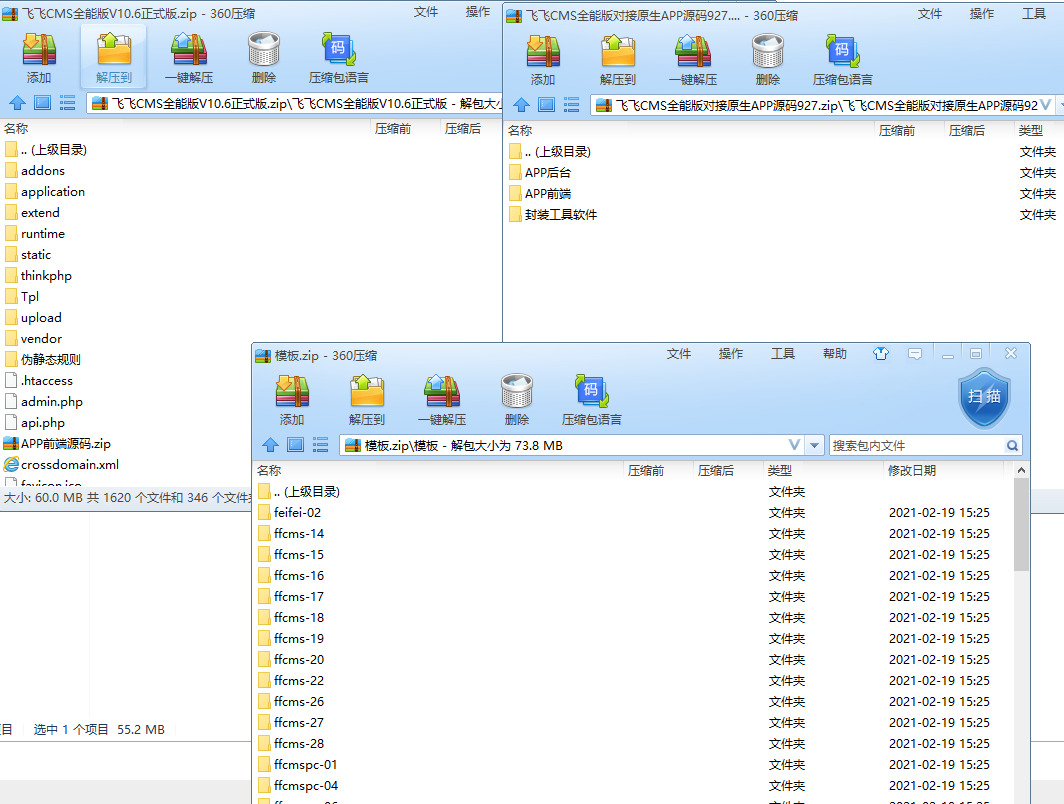Sort 模板.zip files by 修改日期 column
The image size is (1064, 804).
click(x=911, y=470)
